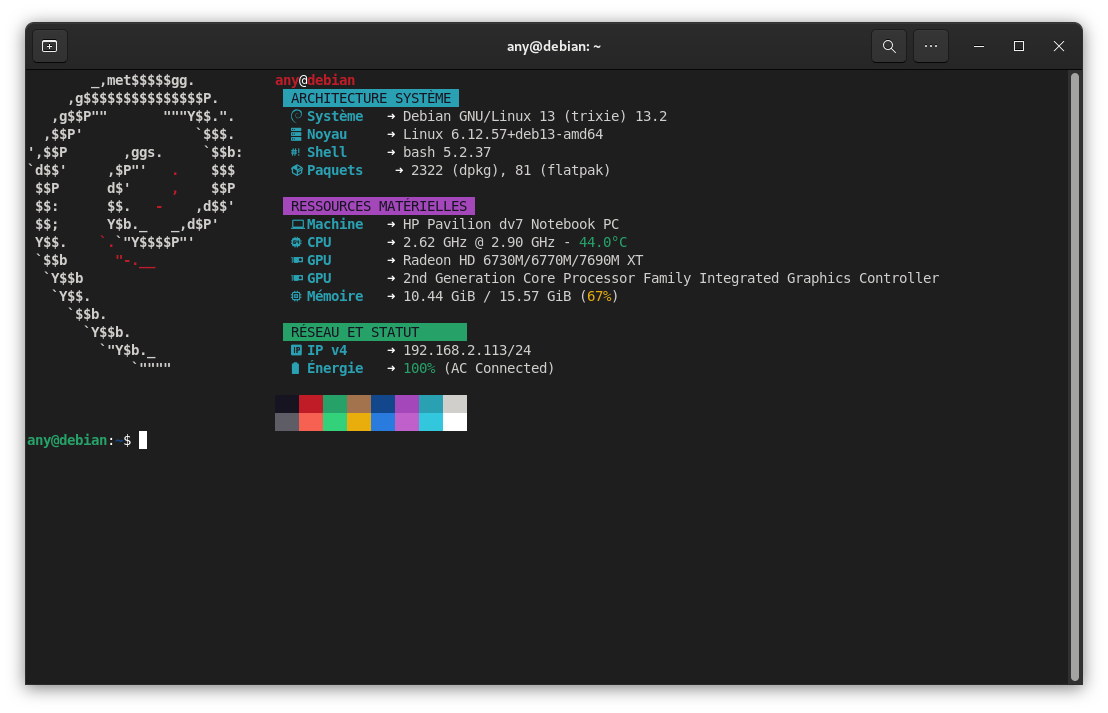Click the battery icon beside Énergie

pos(295,368)
